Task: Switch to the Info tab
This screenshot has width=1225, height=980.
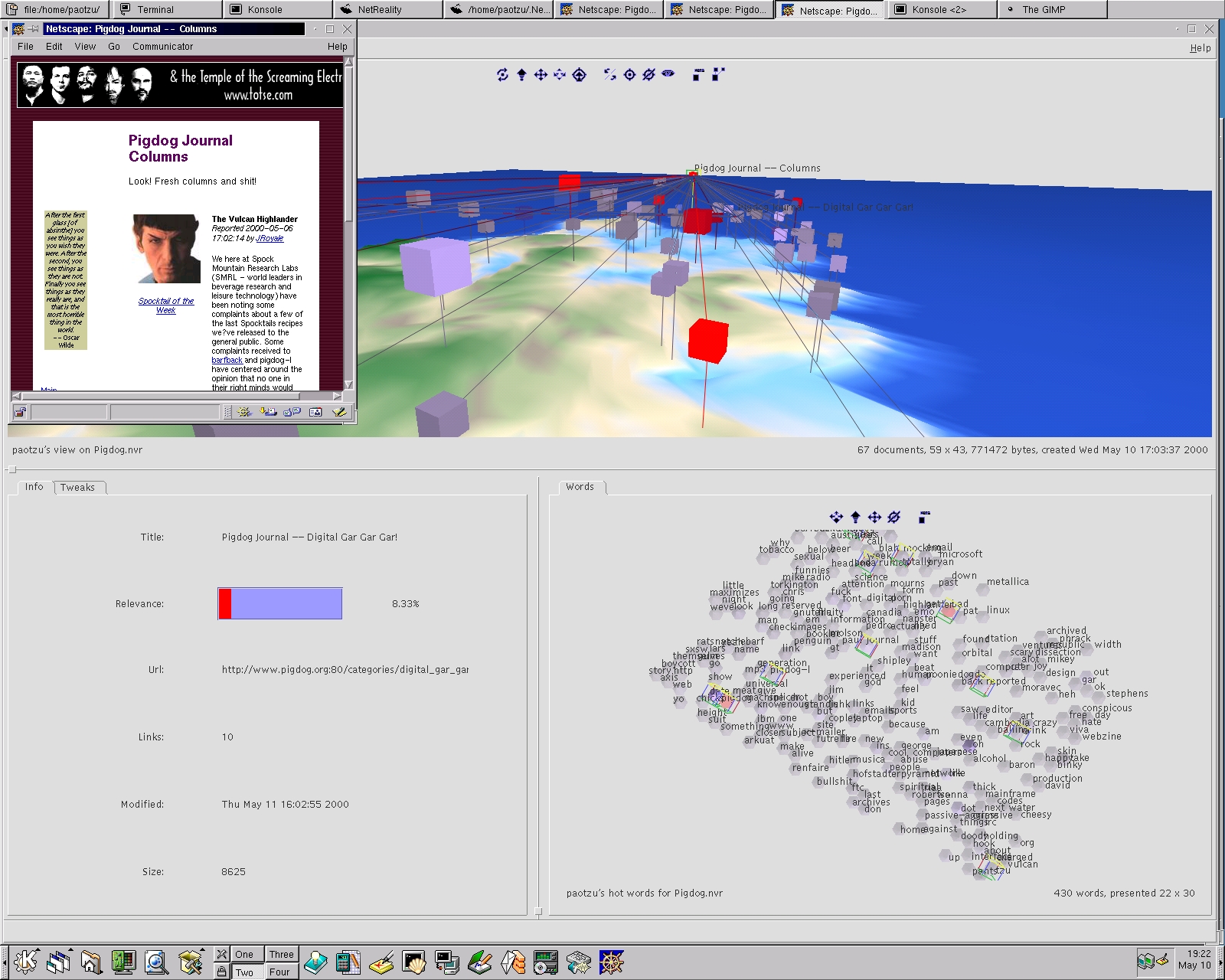Action: [34, 486]
